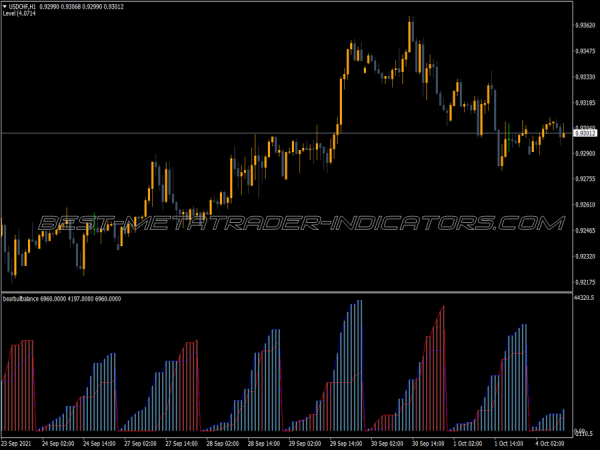Click the 1 Oct 14:00 time label
Image resolution: width=600 pixels, height=450 pixels.
click(x=509, y=443)
